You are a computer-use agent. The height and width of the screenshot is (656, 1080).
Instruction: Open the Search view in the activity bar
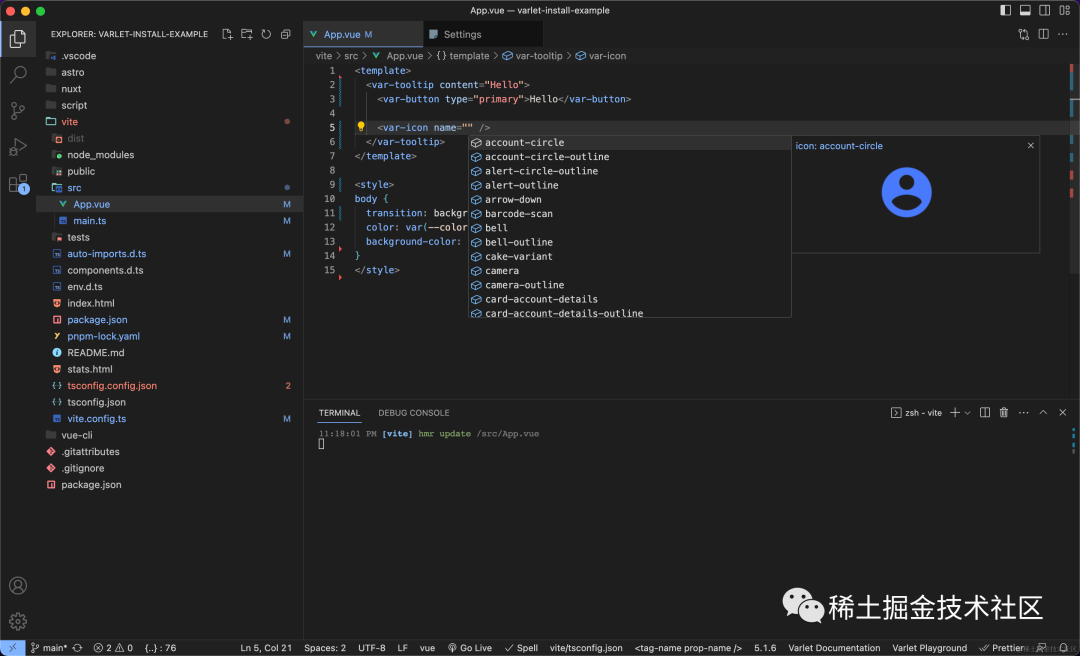(18, 74)
